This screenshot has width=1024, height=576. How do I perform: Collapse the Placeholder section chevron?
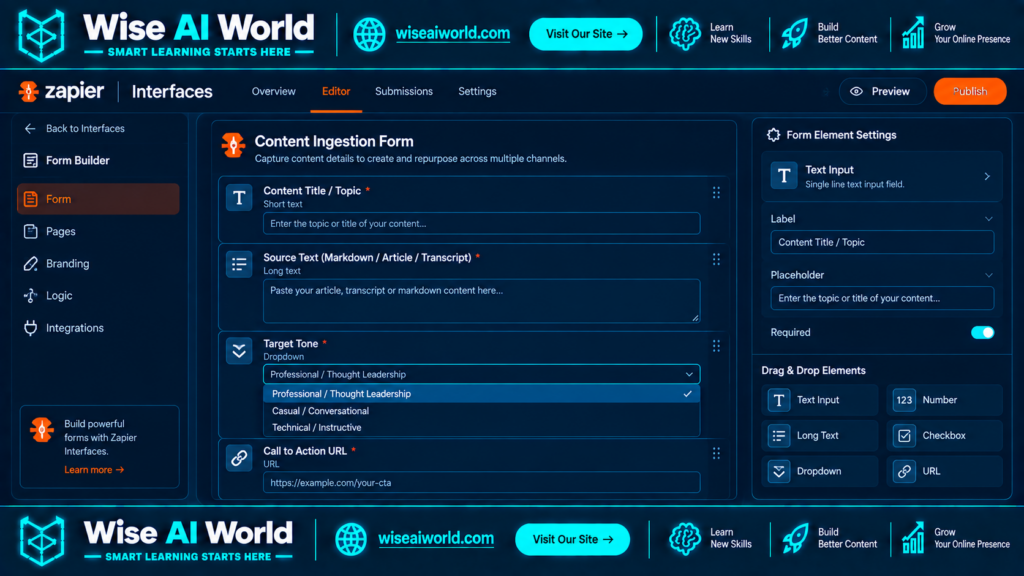[988, 275]
